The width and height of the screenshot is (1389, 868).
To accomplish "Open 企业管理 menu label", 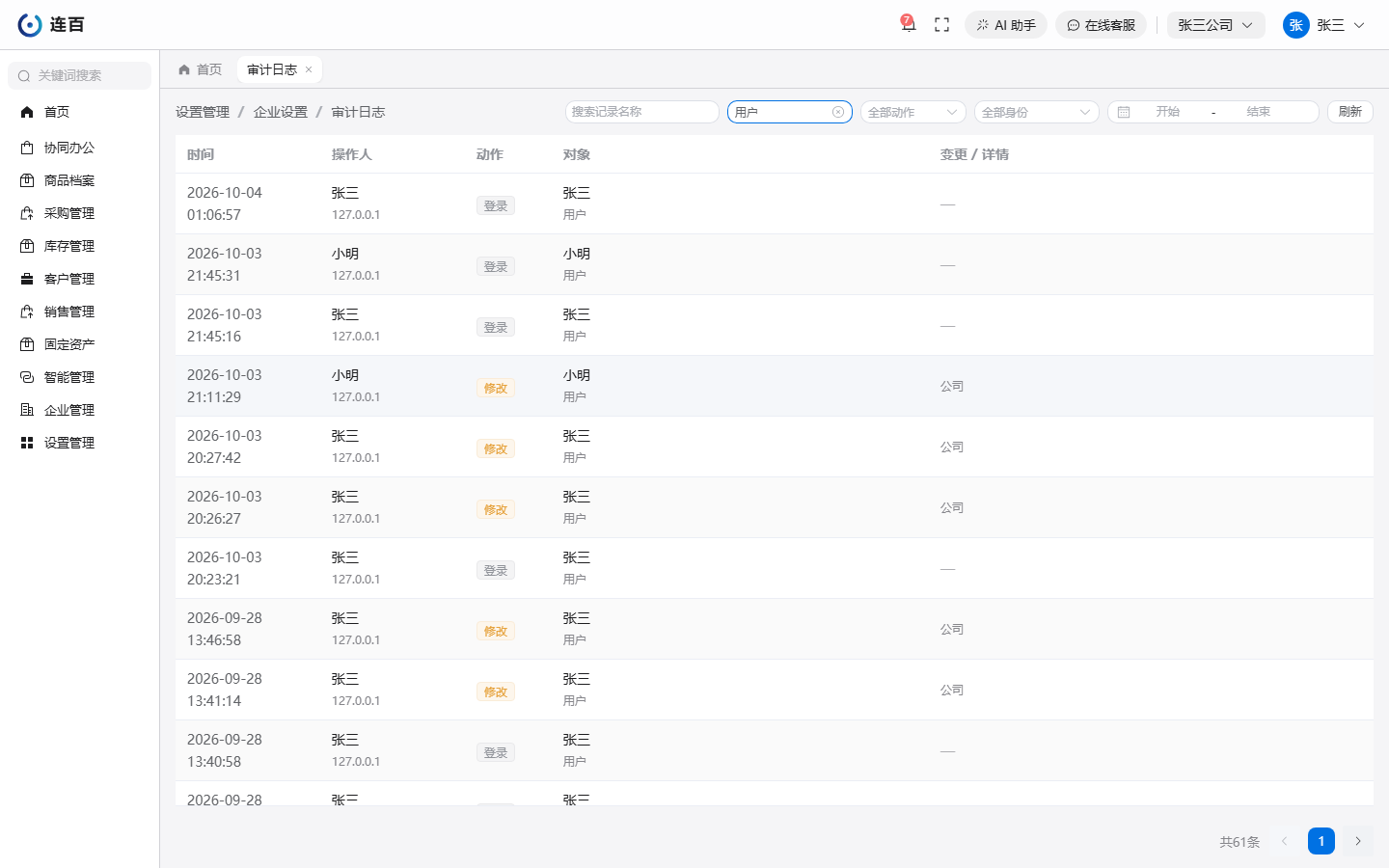I will pyautogui.click(x=69, y=410).
